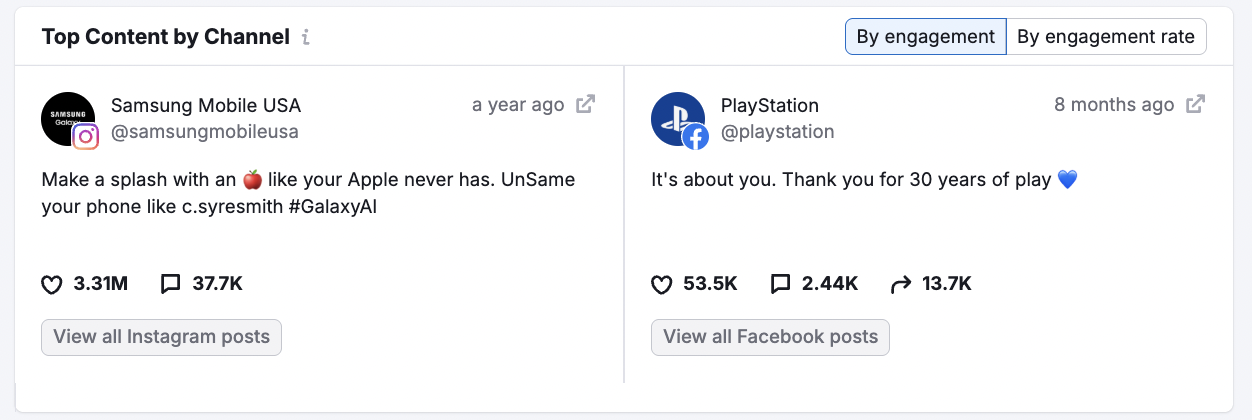Open the PlayStation account name
Viewport: 1252px width, 420px height.
tap(770, 105)
